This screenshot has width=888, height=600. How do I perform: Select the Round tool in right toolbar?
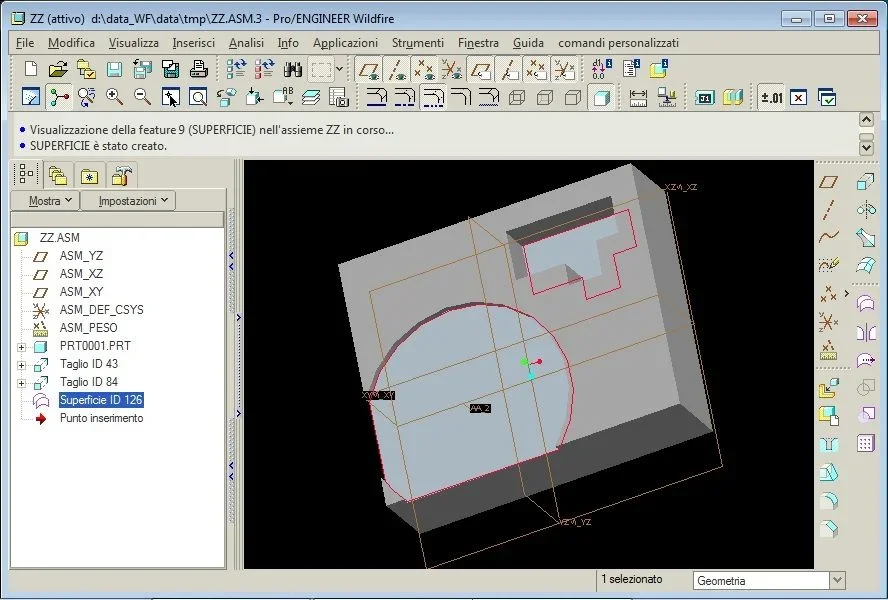point(829,500)
